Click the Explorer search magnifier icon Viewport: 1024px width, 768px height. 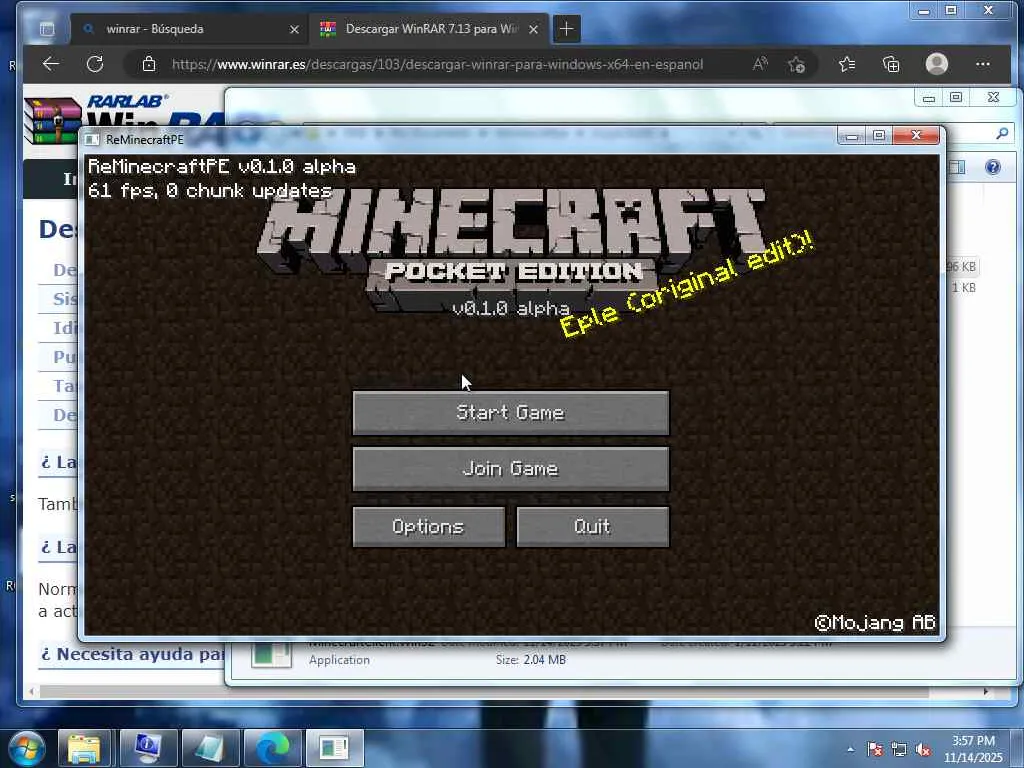point(1002,133)
